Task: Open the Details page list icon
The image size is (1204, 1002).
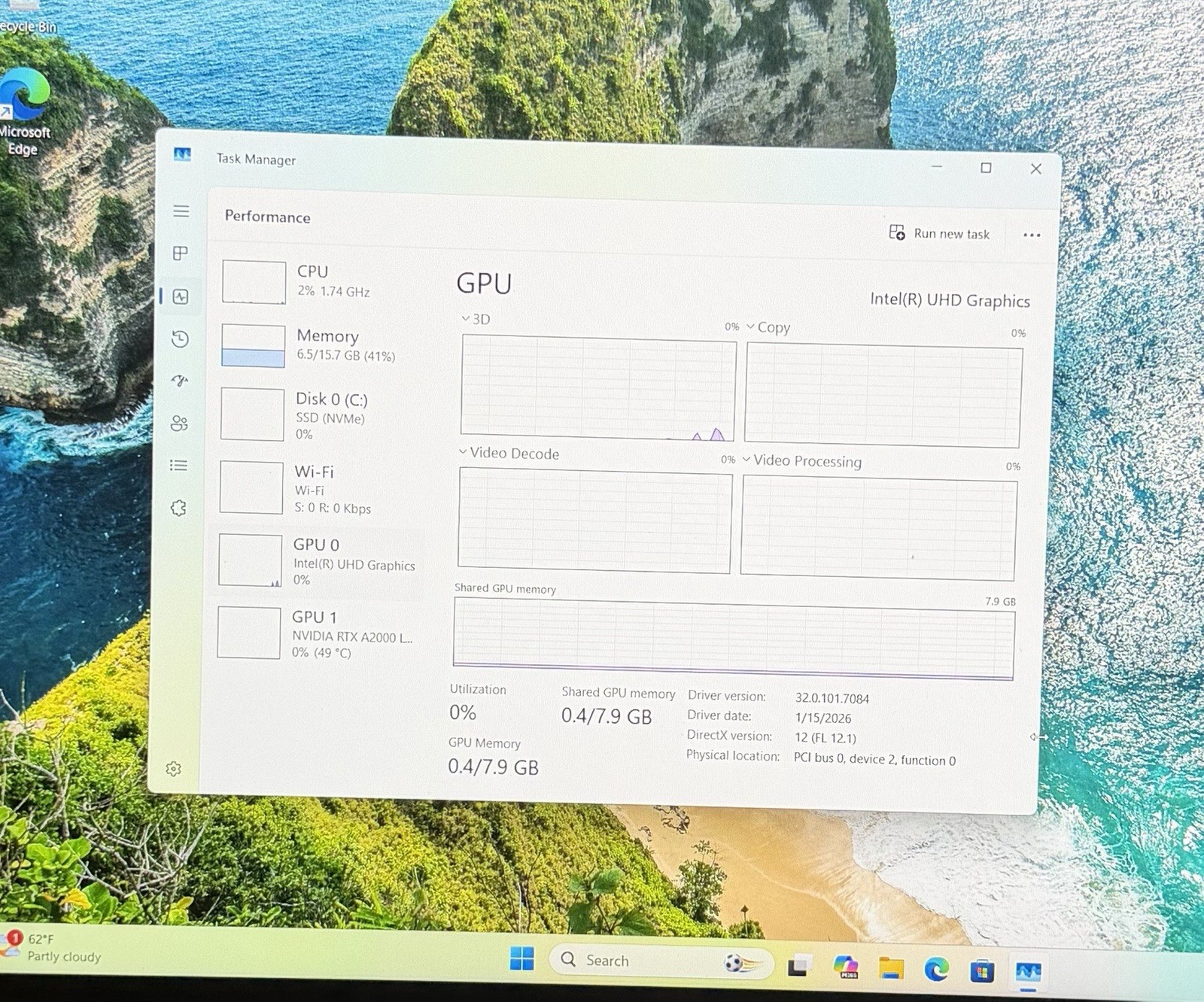Action: (178, 466)
